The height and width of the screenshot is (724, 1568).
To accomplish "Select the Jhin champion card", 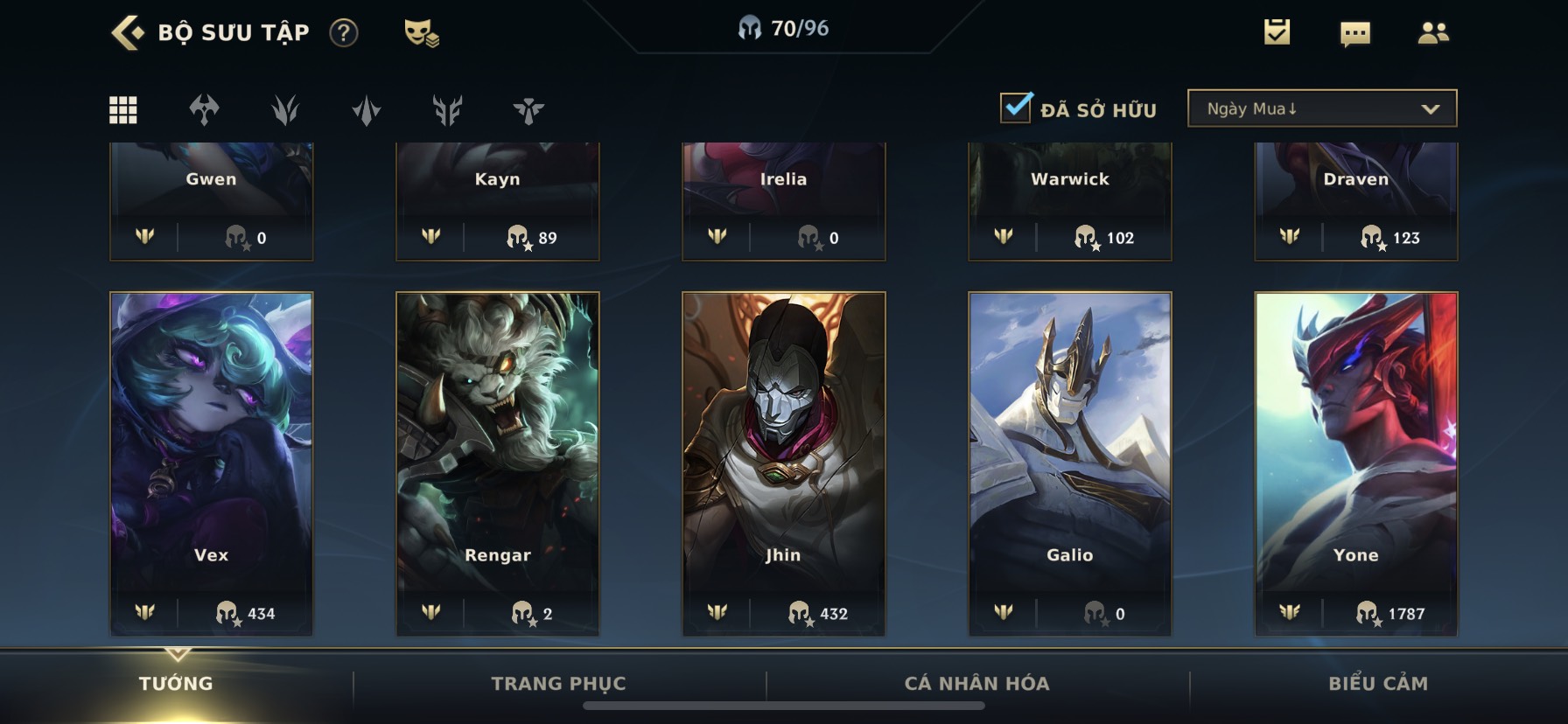I will (x=784, y=463).
